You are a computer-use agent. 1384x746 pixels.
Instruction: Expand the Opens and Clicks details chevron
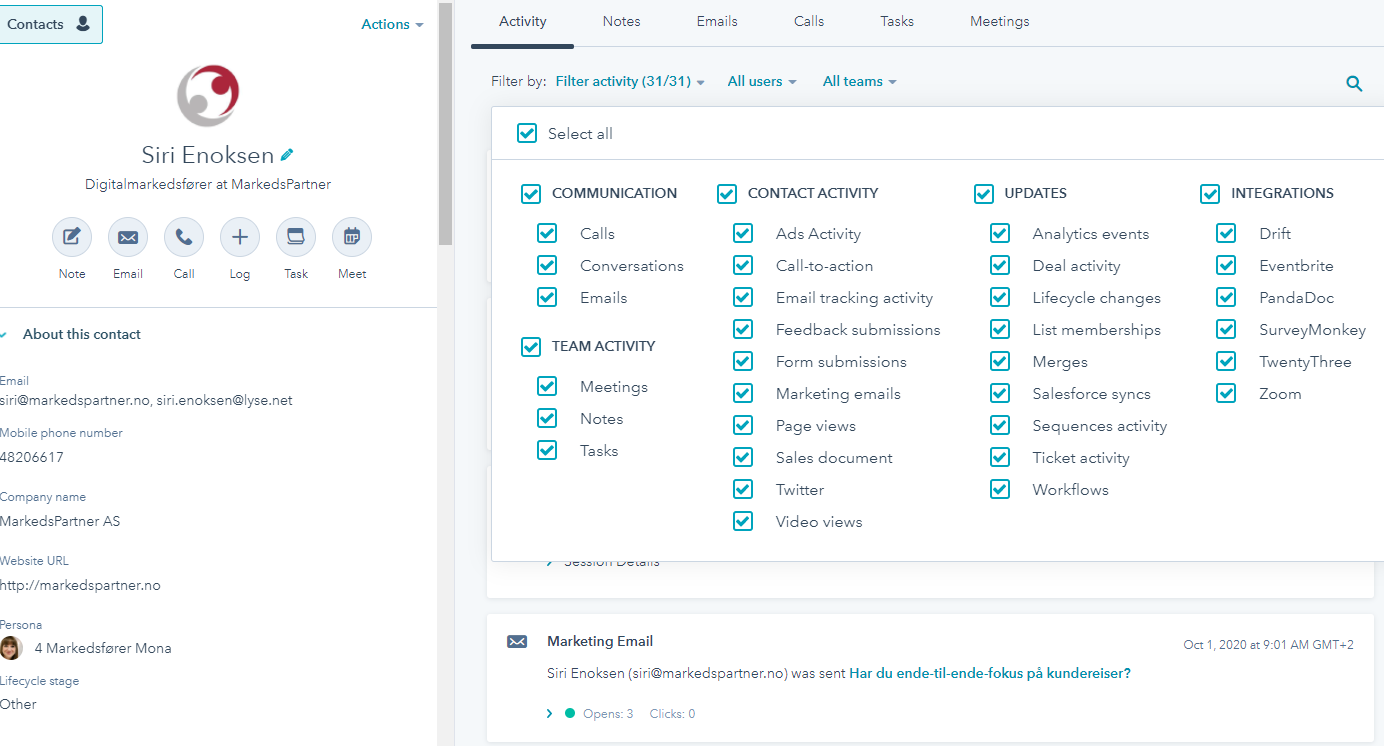pos(549,714)
